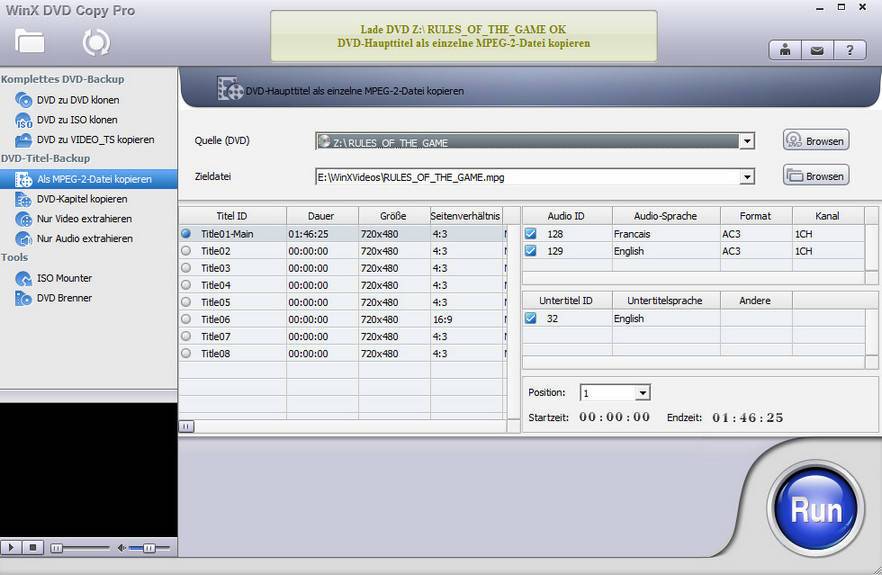Uncheck subtitle 32 English

[530, 318]
